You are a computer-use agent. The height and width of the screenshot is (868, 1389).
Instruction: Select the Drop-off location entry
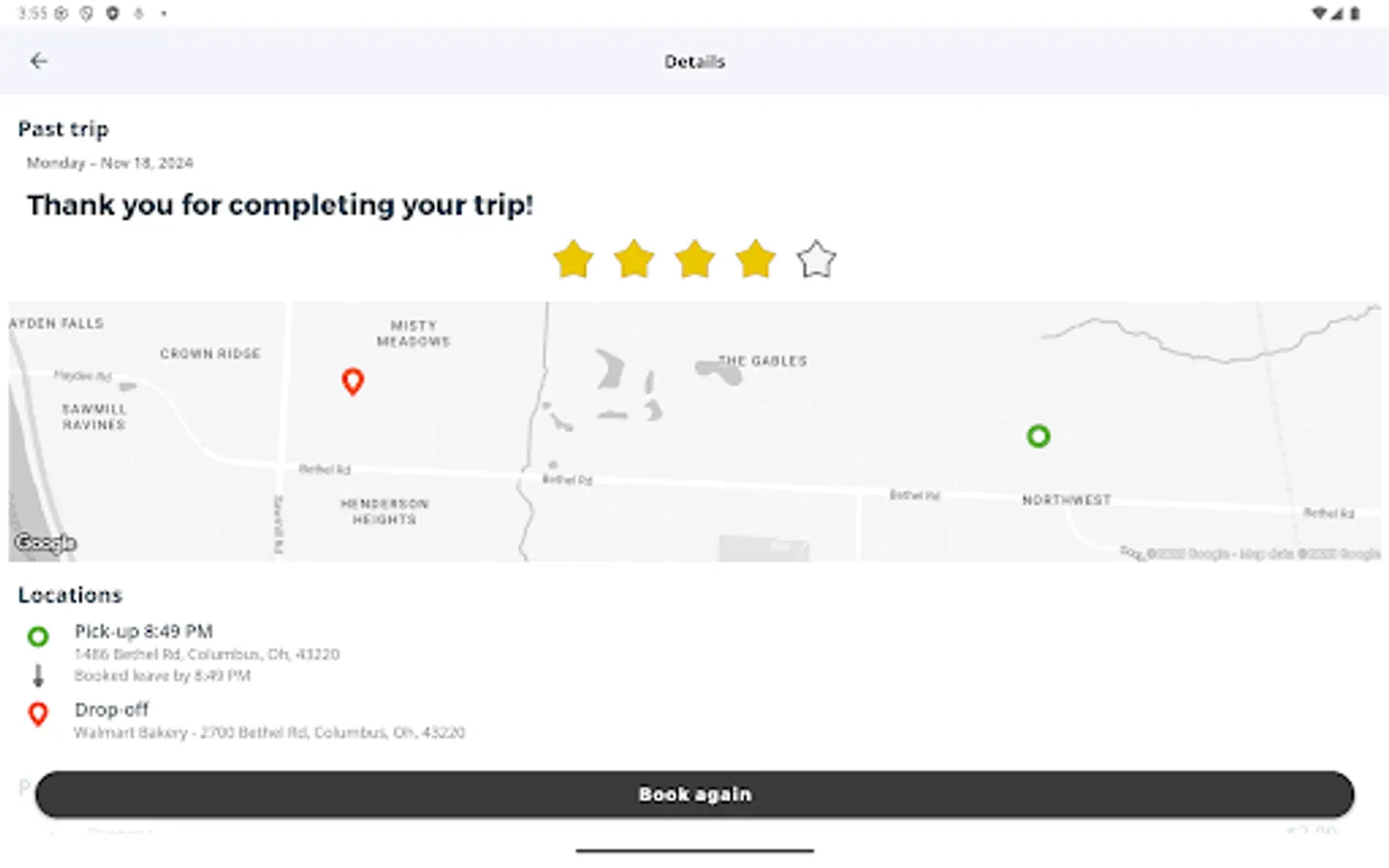(112, 710)
